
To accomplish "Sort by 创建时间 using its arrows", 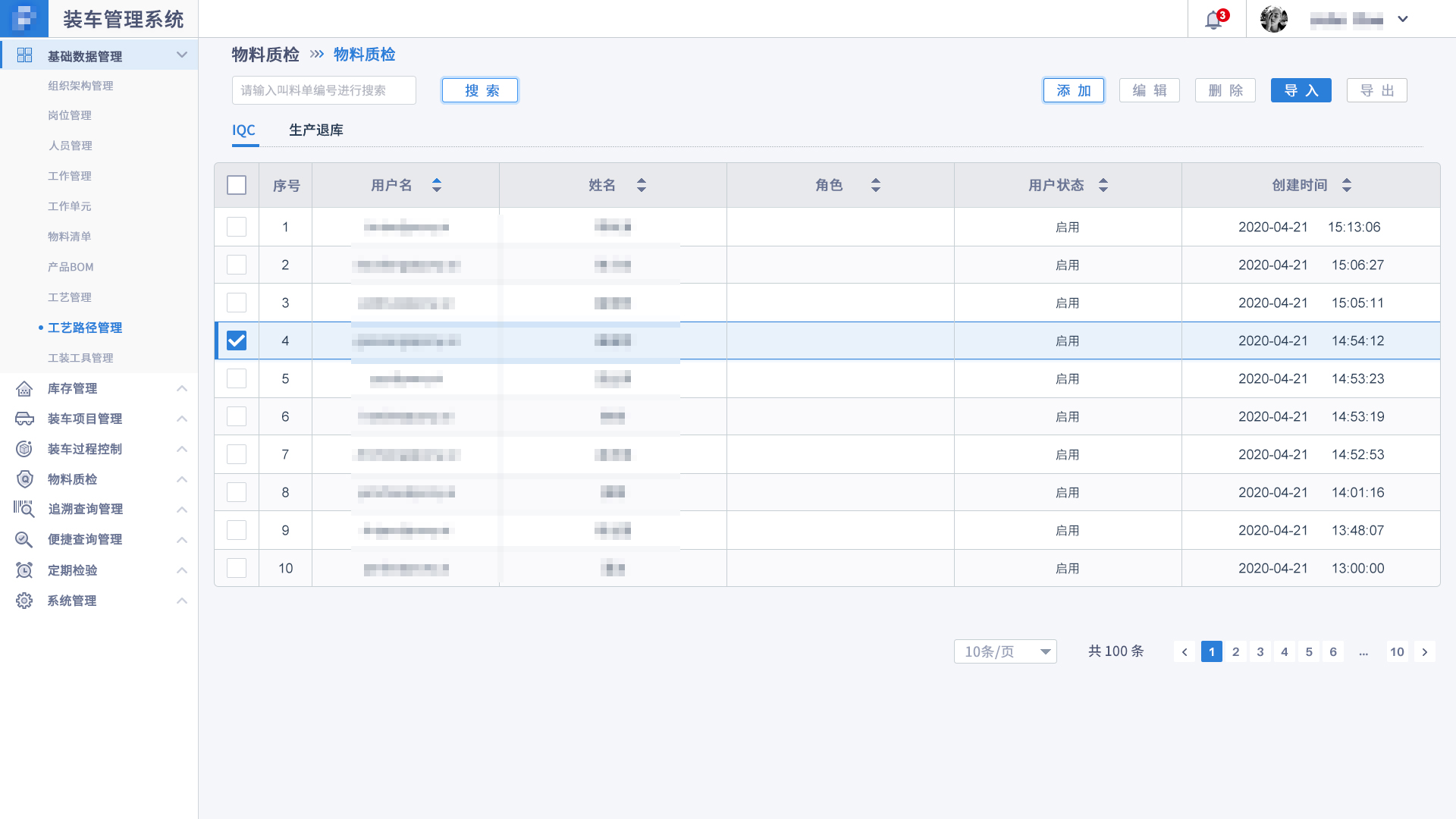I will point(1347,184).
